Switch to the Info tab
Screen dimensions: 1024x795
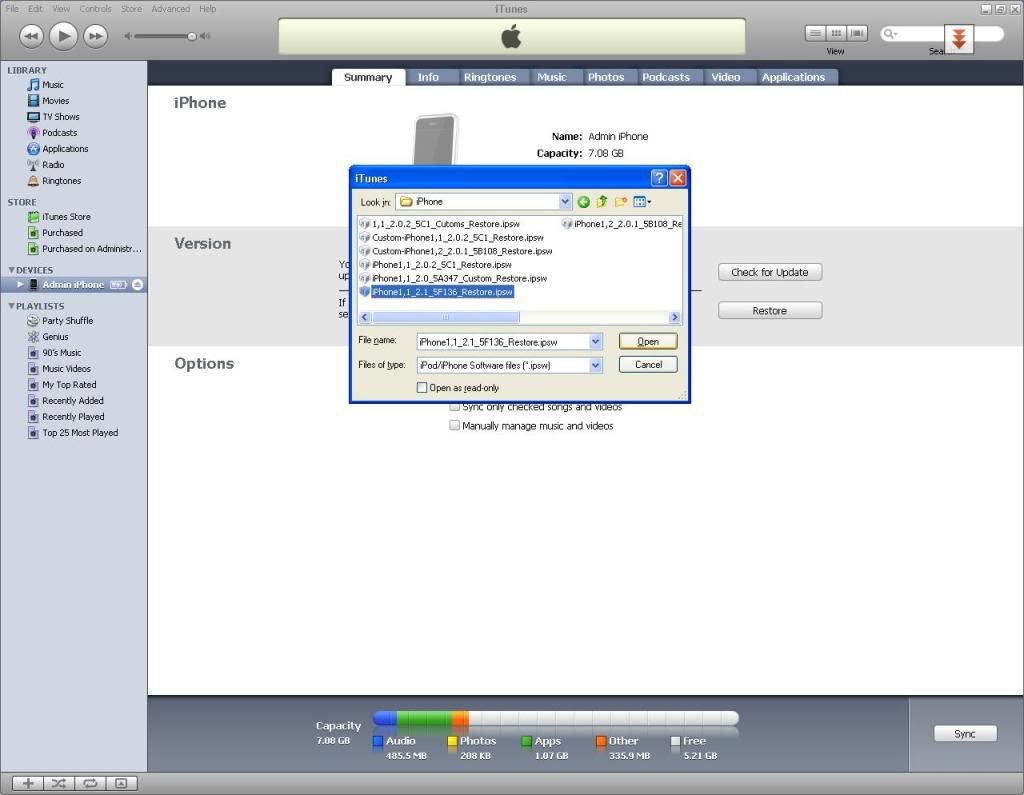428,77
